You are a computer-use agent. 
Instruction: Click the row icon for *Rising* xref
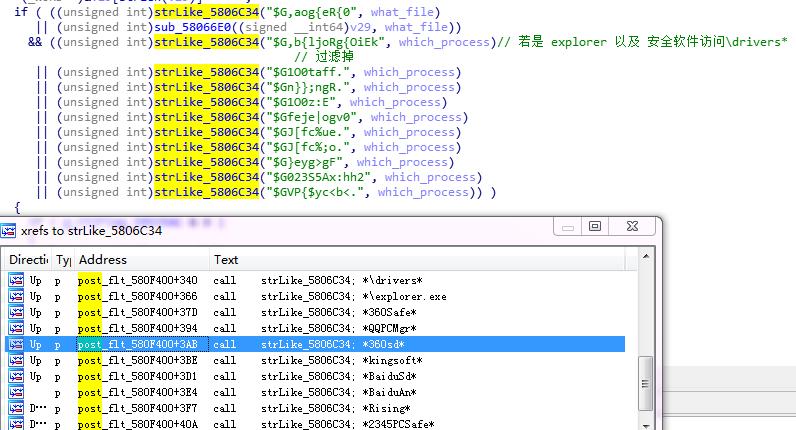point(16,409)
